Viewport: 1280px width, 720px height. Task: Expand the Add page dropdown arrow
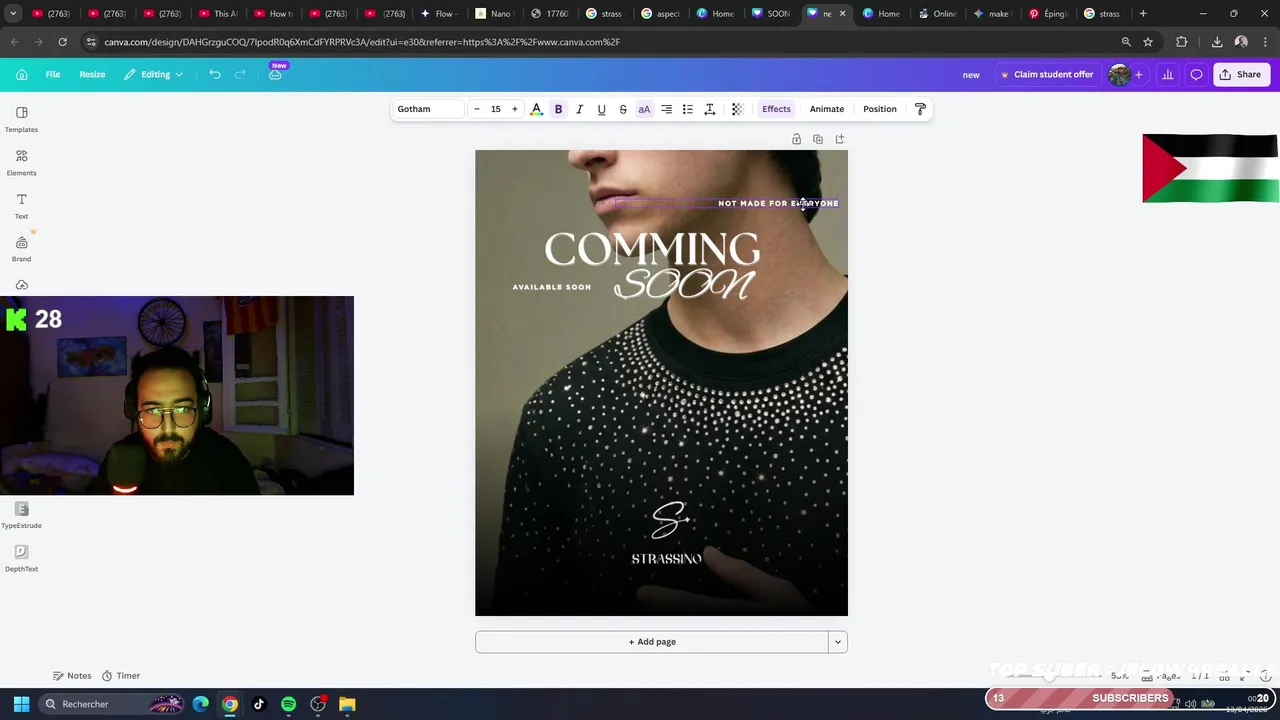(838, 642)
